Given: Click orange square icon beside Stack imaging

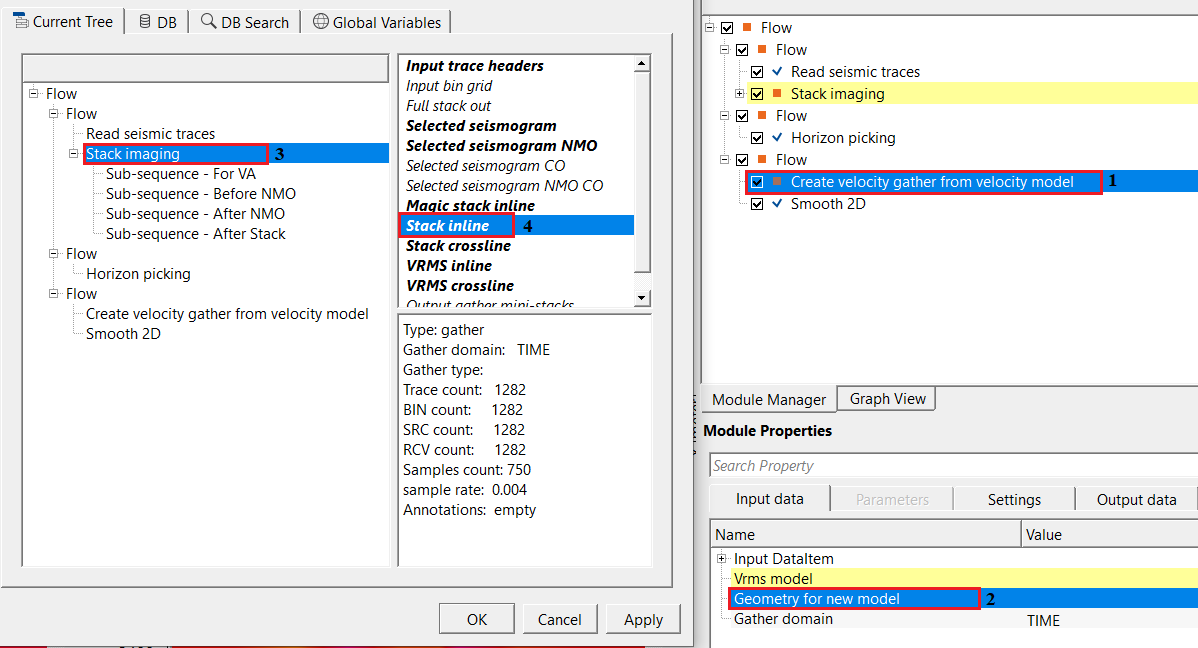Looking at the screenshot, I should 777,94.
